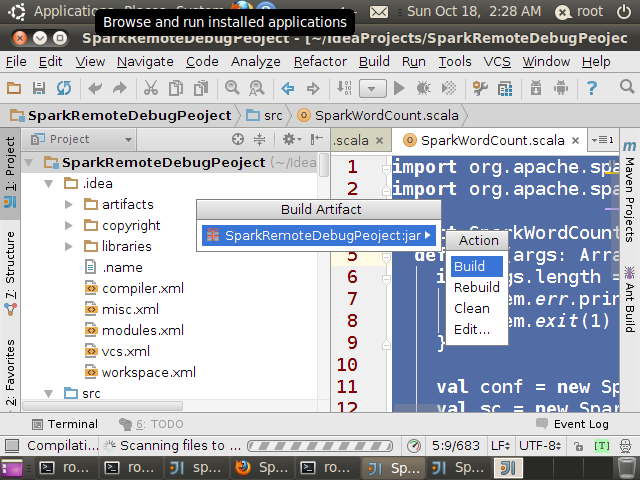Click the Copy icon in toolbar
The width and height of the screenshot is (640, 480).
click(176, 88)
